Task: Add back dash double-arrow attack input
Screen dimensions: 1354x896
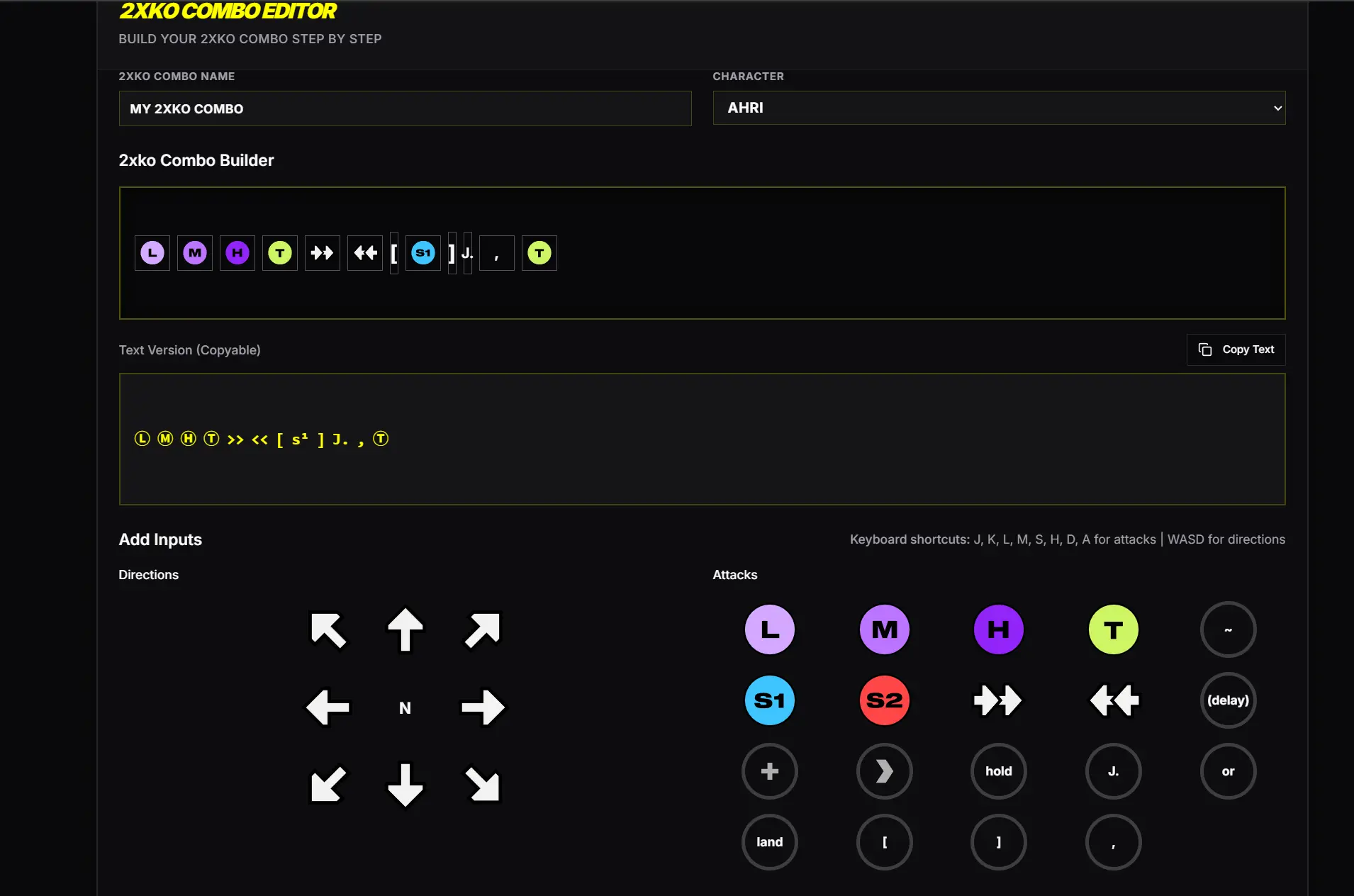Action: click(1113, 700)
